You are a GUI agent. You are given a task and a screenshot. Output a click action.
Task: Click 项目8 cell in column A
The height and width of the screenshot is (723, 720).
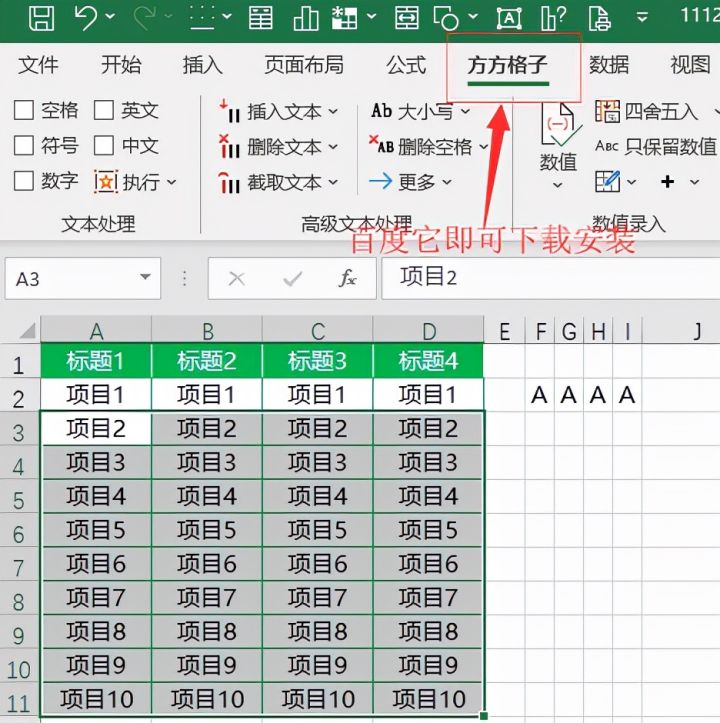coord(96,631)
